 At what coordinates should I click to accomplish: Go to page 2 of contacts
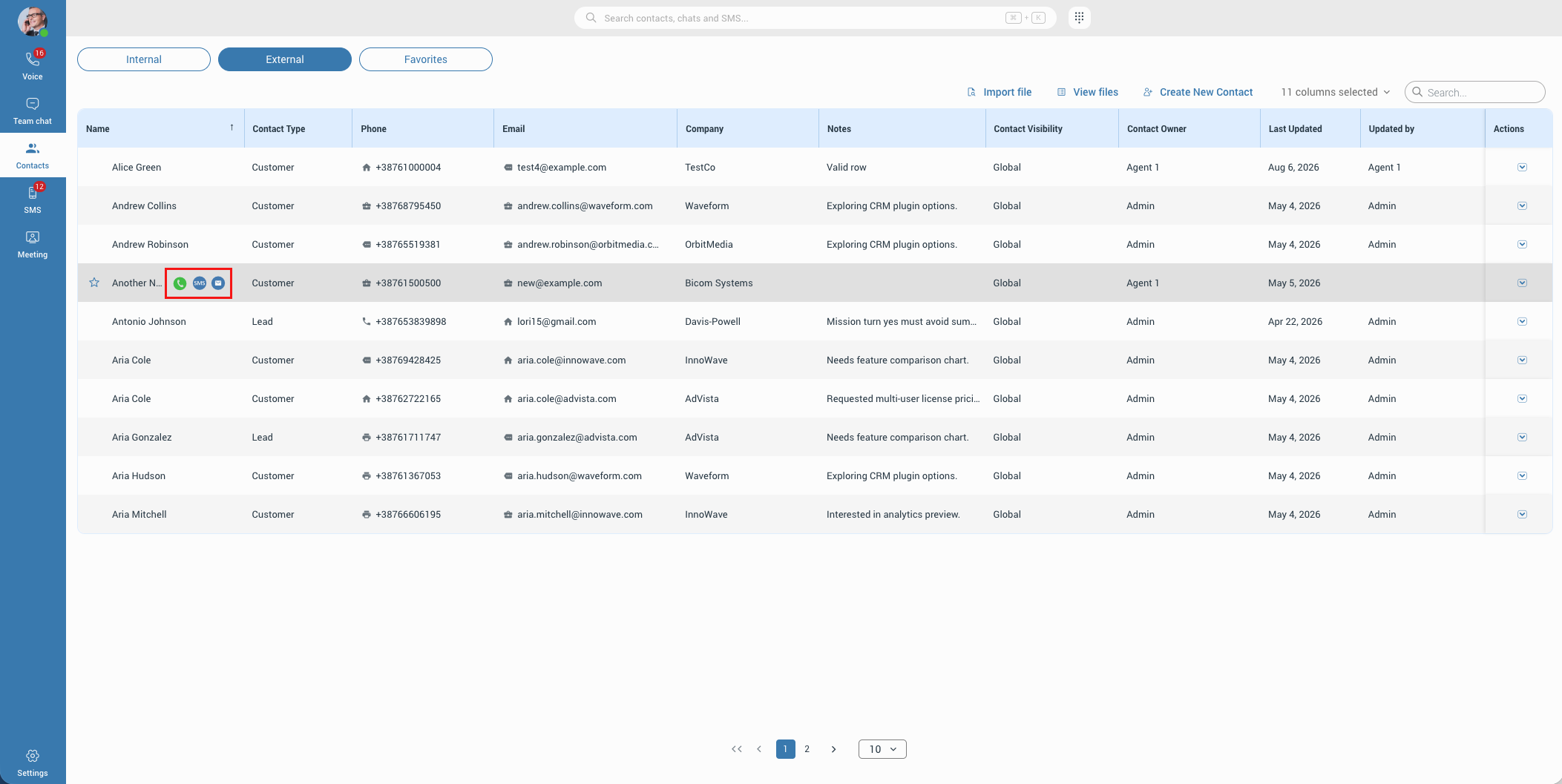[807, 749]
